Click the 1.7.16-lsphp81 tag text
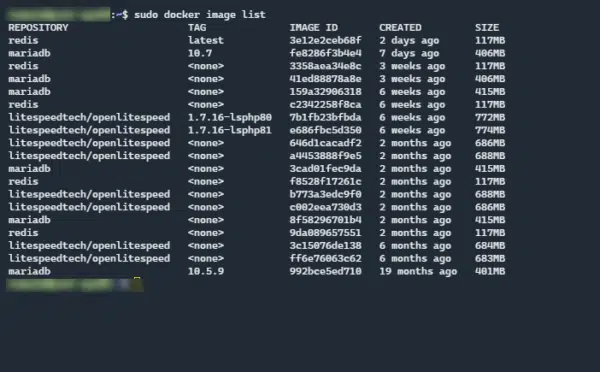 coord(230,130)
